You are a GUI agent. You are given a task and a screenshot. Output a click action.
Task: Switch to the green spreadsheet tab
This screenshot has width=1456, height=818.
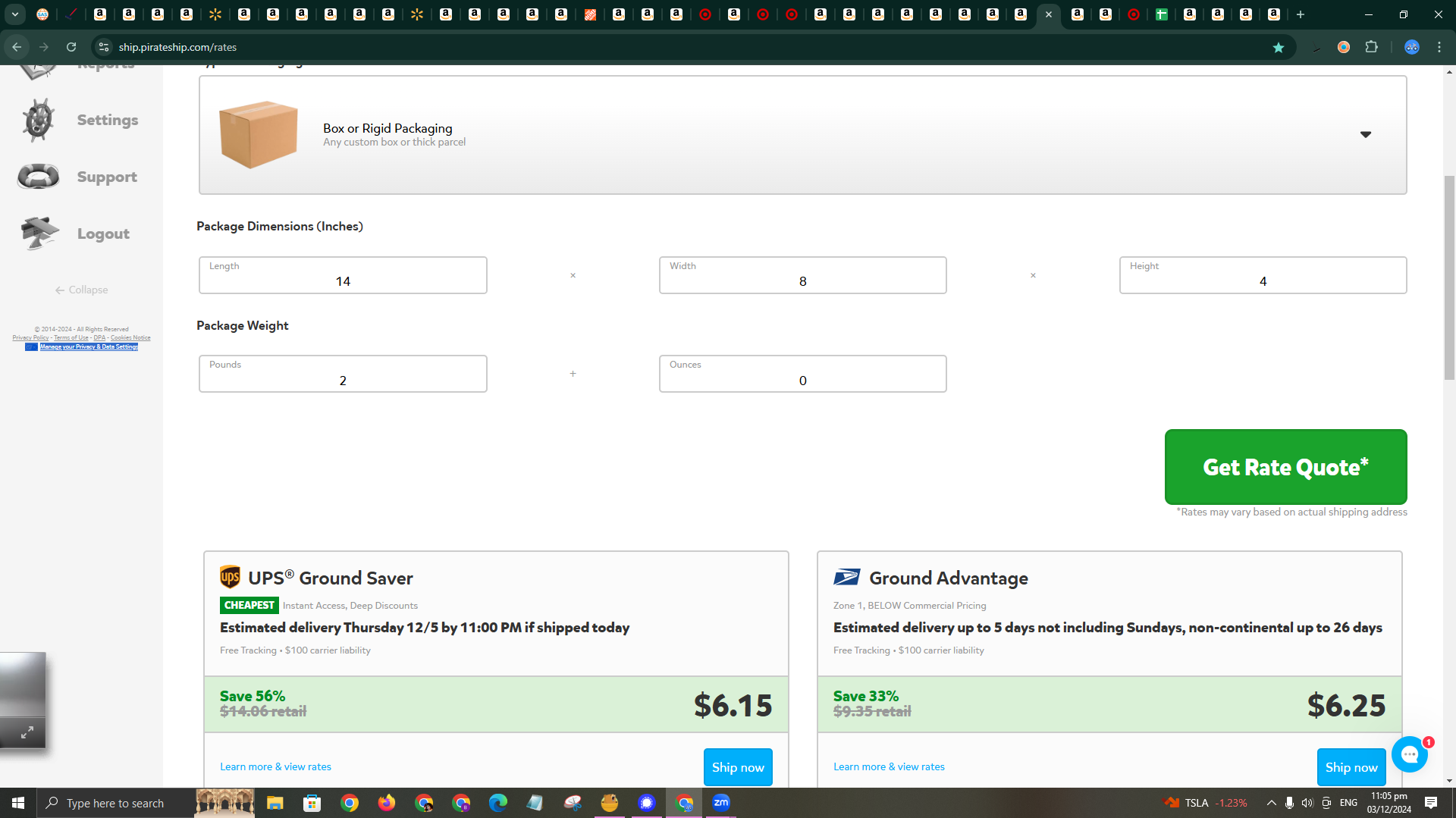(1161, 14)
